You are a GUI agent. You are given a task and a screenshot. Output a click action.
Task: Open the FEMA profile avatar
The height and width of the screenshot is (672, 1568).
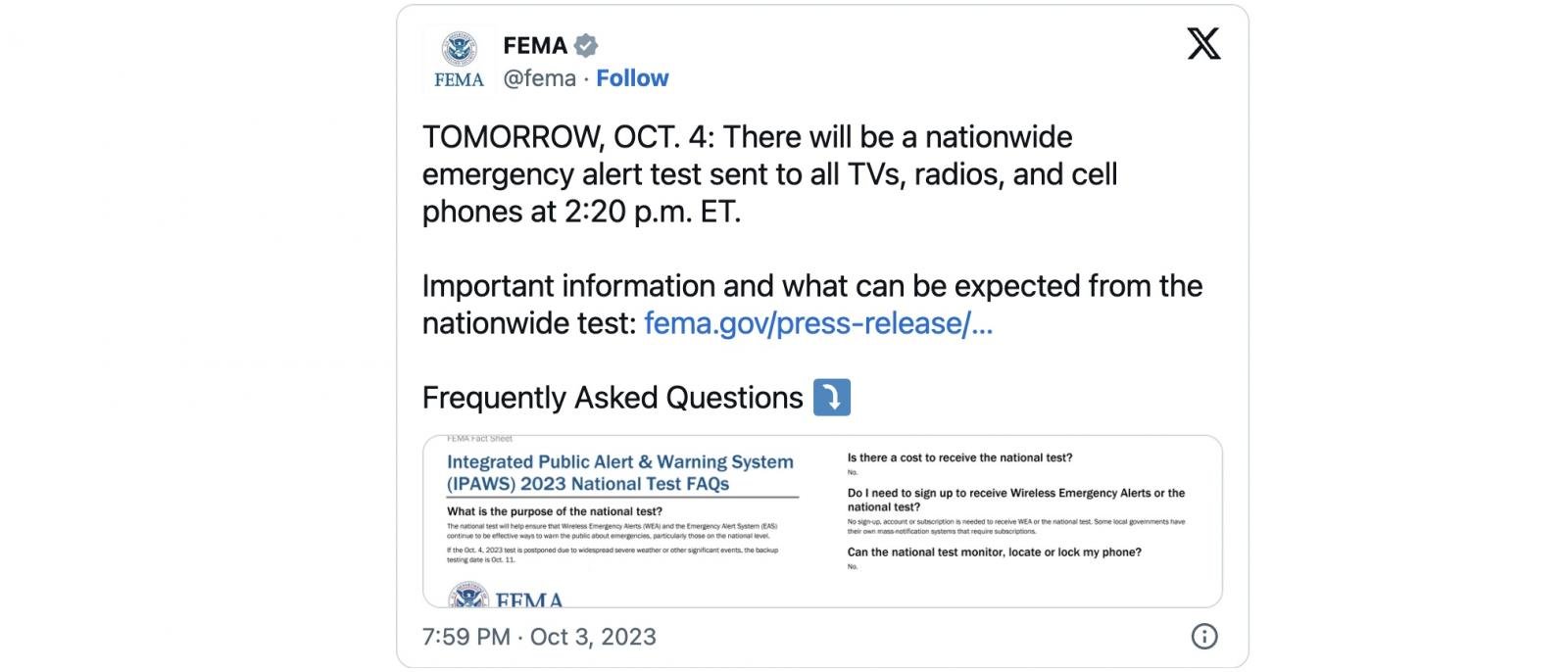[459, 61]
